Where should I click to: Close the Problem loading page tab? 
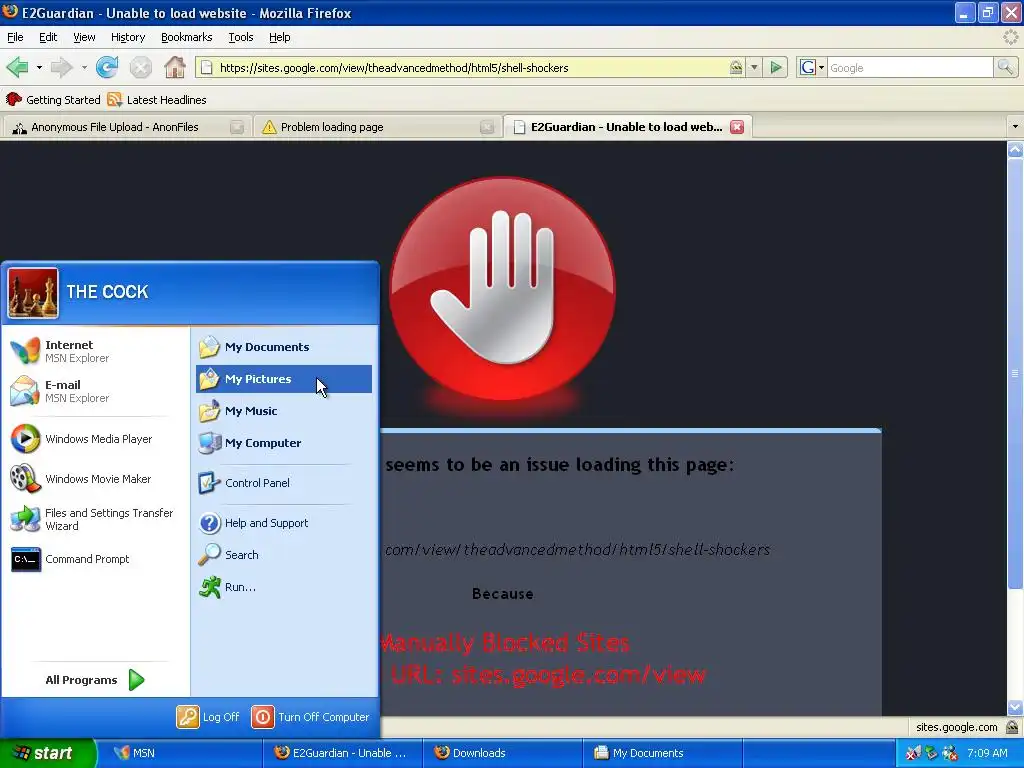487,127
